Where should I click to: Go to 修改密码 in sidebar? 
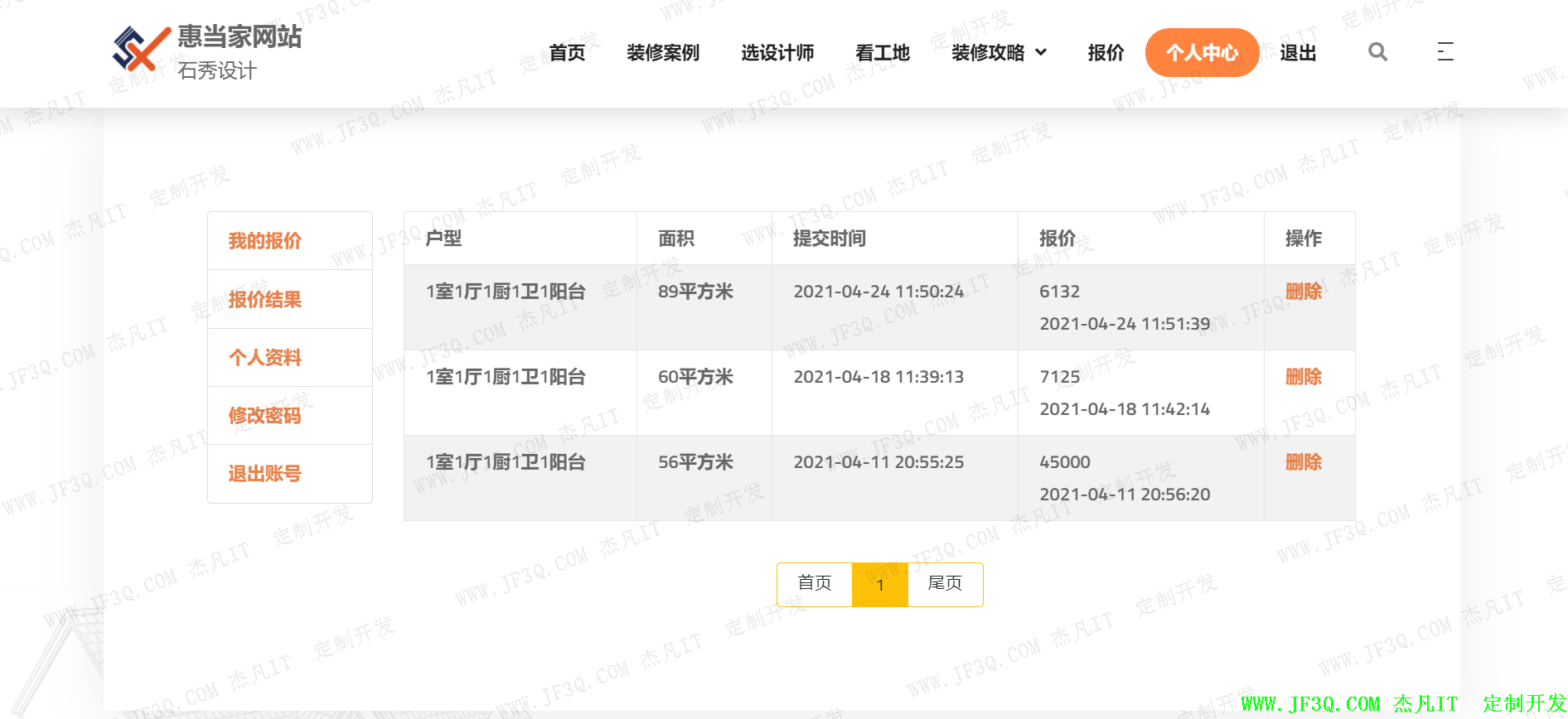pos(265,416)
